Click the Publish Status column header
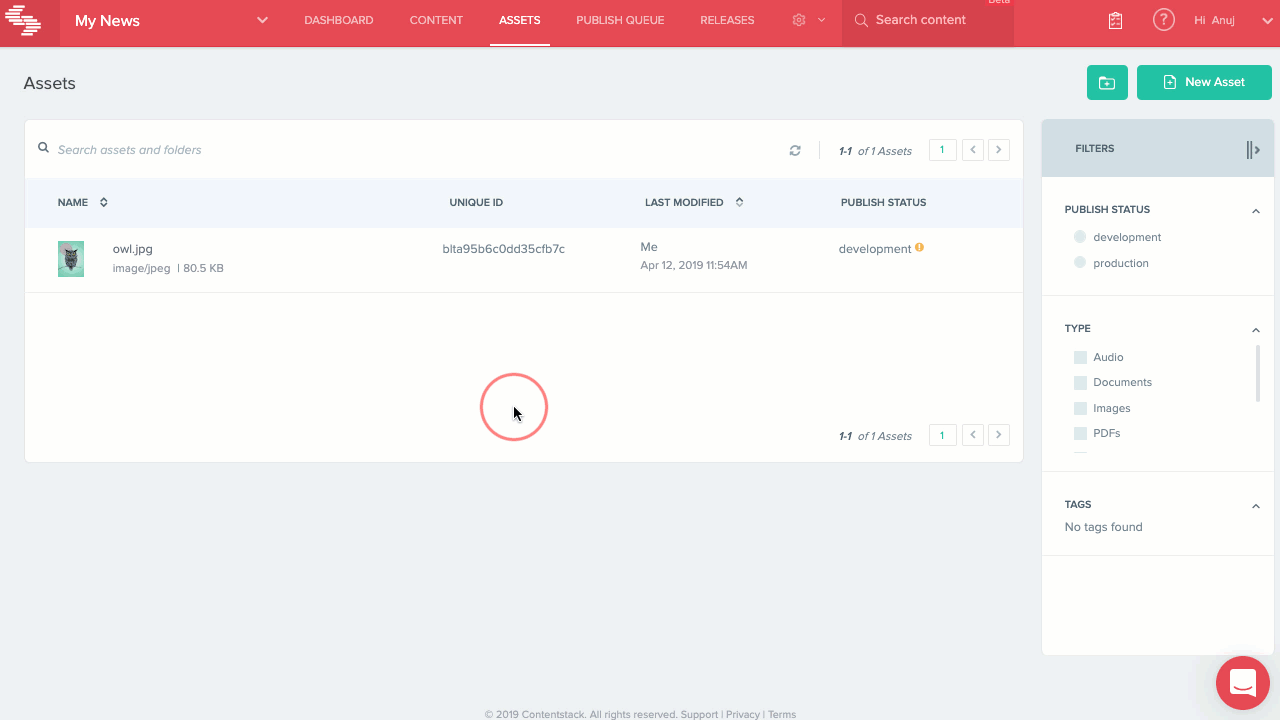The width and height of the screenshot is (1280, 720). point(883,202)
